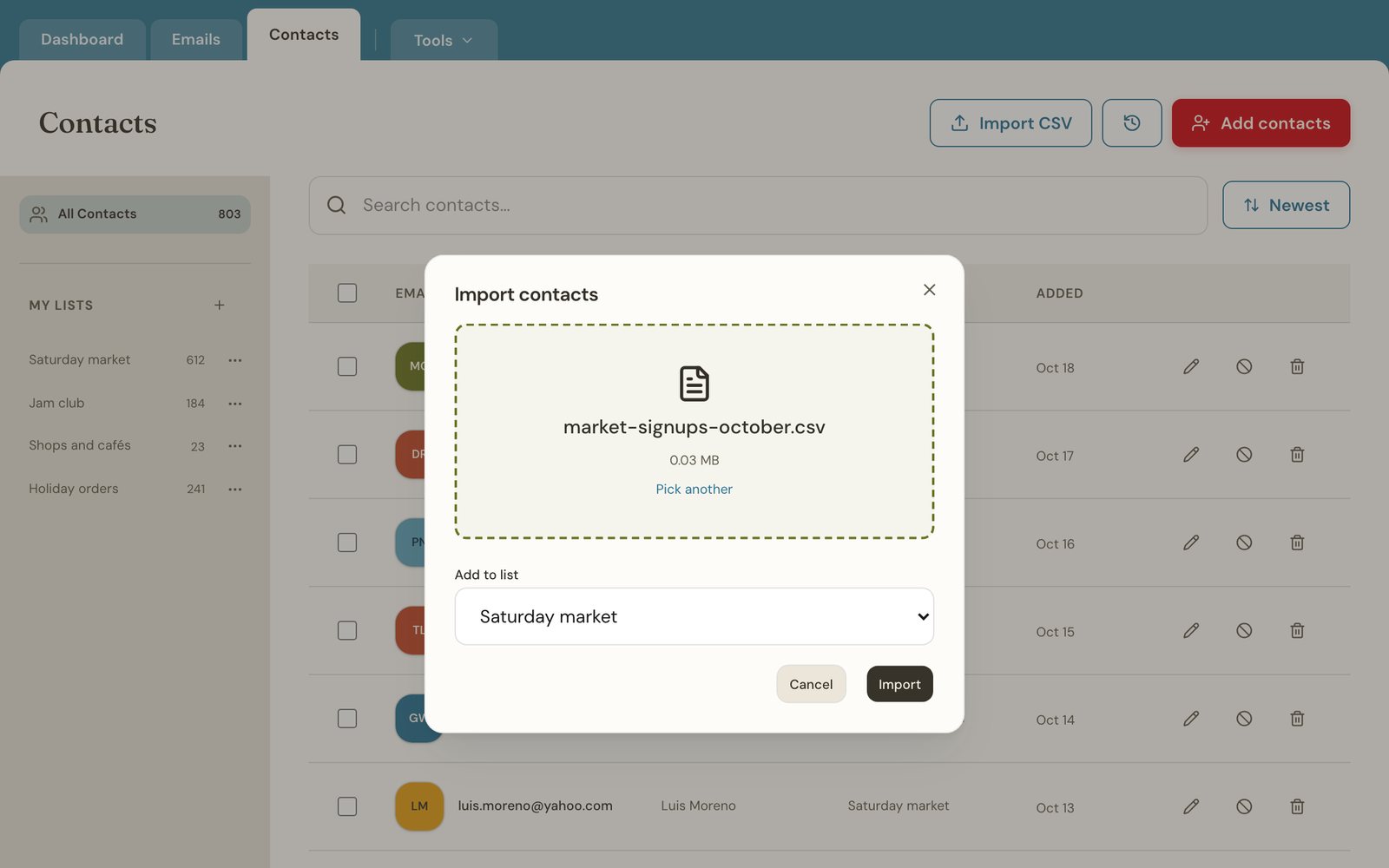Screen dimensions: 1389x868
Task: Click the CSV file document icon
Action: pos(694,384)
